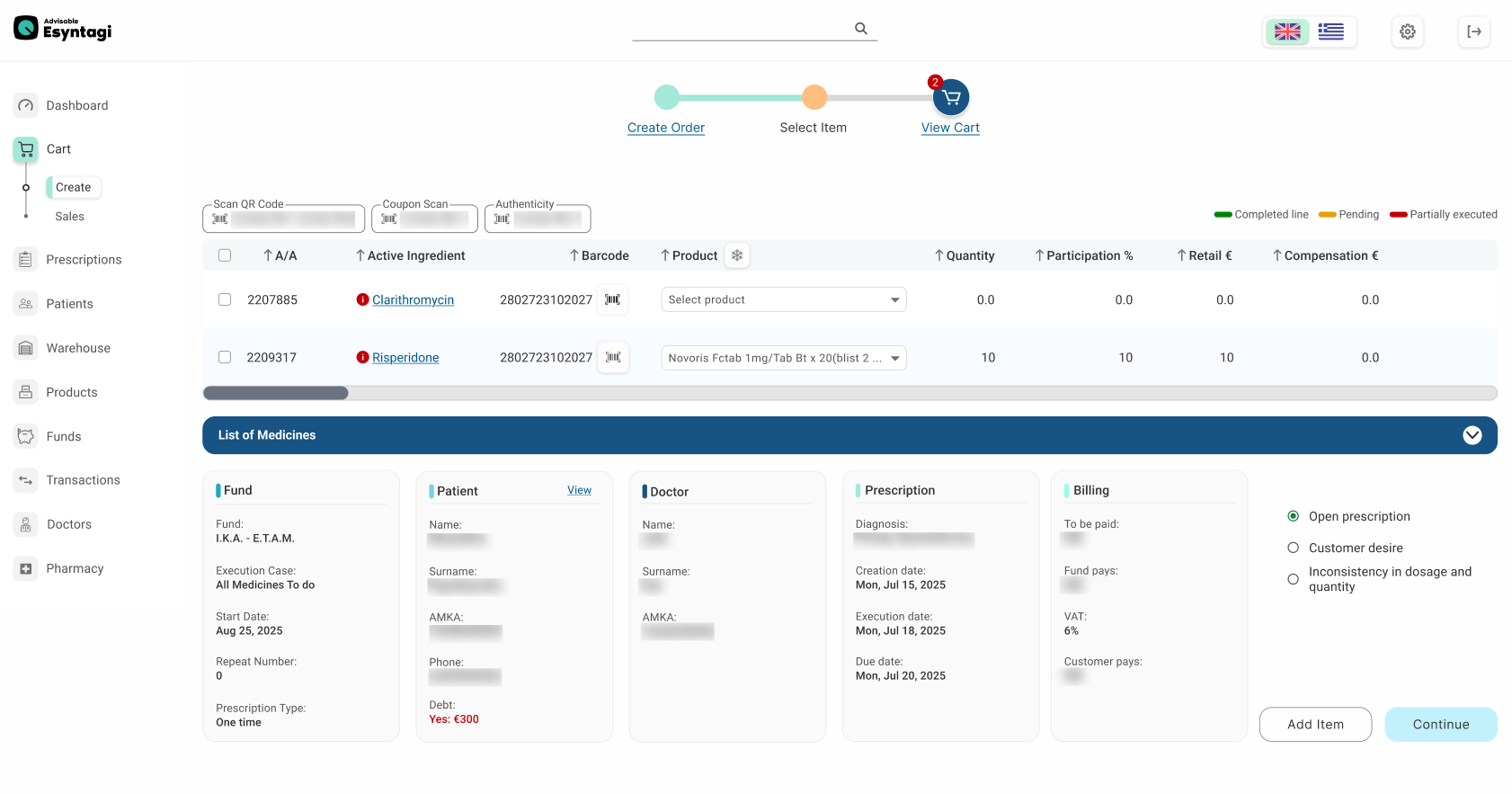Image resolution: width=1512 pixels, height=794 pixels.
Task: Open the Risperidone ingredient link
Action: point(405,358)
